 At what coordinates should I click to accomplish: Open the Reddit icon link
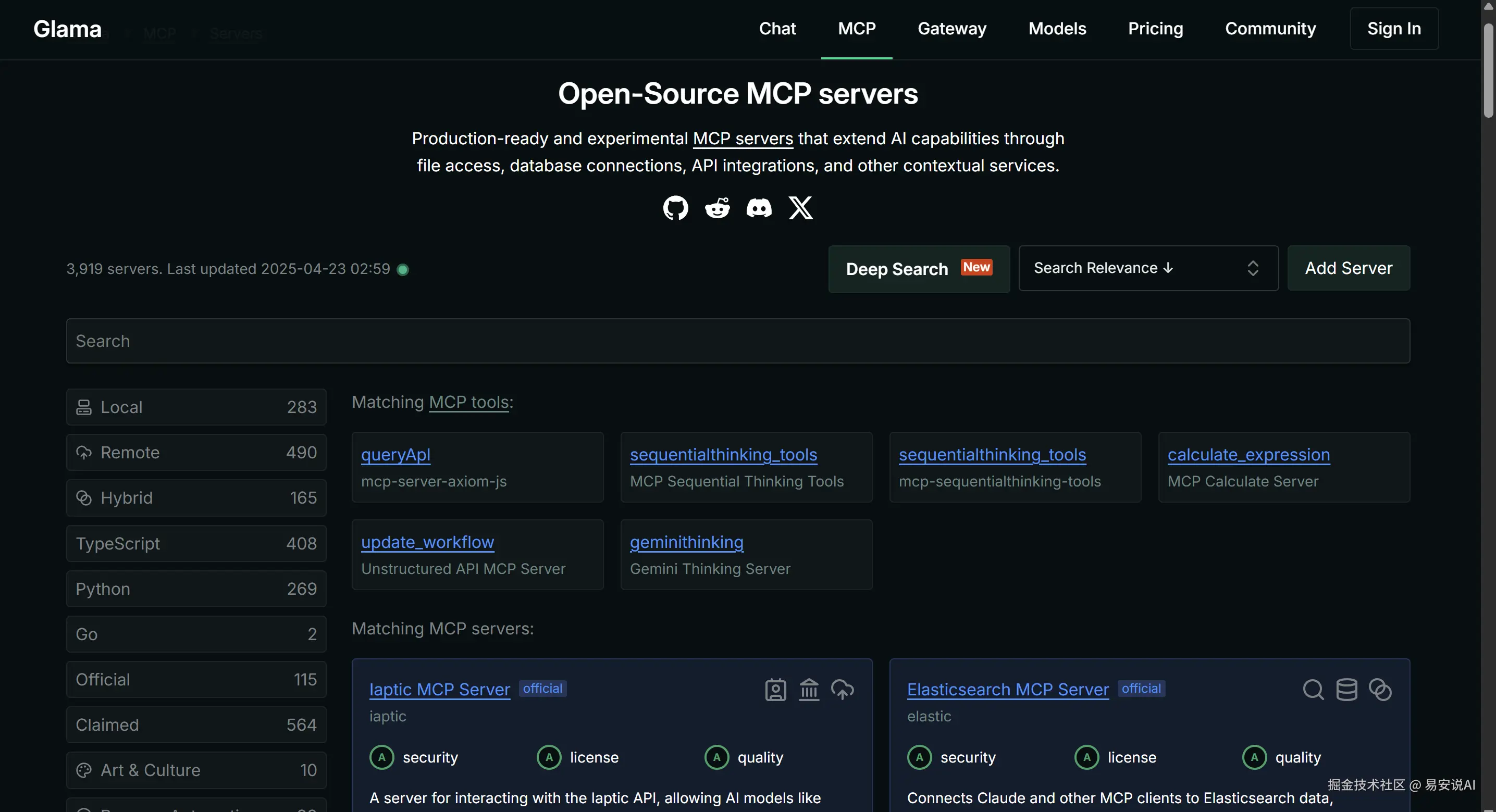click(x=717, y=208)
